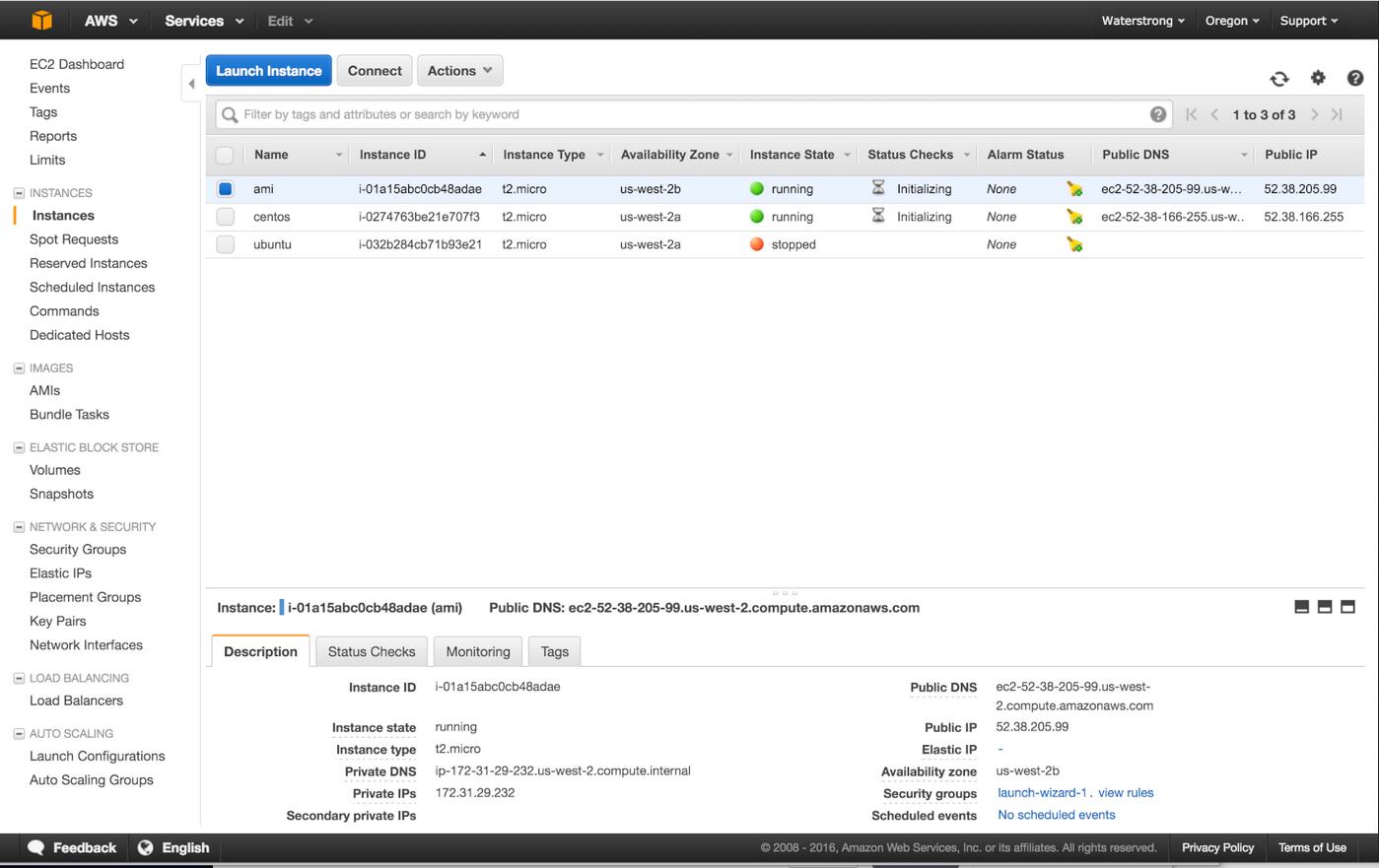This screenshot has width=1379, height=868.
Task: Open the launch-wizard-1 security group link
Action: pos(1042,793)
